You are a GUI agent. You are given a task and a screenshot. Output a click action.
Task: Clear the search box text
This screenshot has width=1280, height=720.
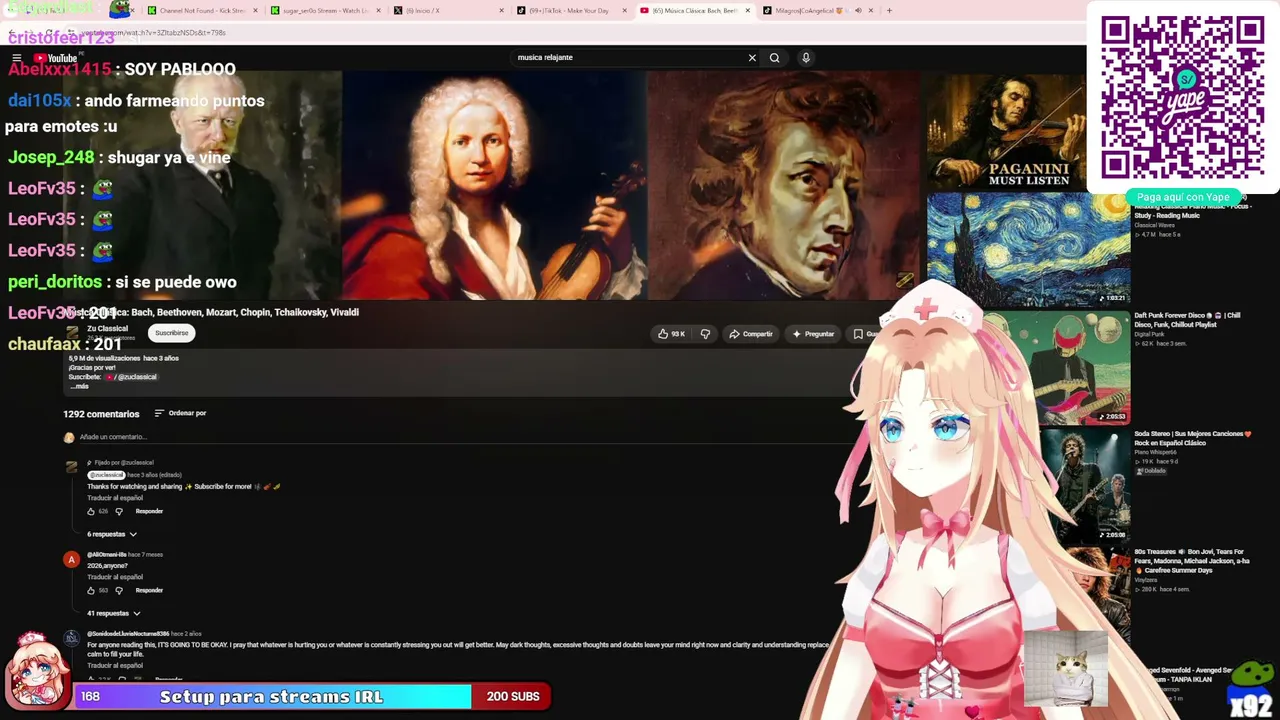click(752, 58)
